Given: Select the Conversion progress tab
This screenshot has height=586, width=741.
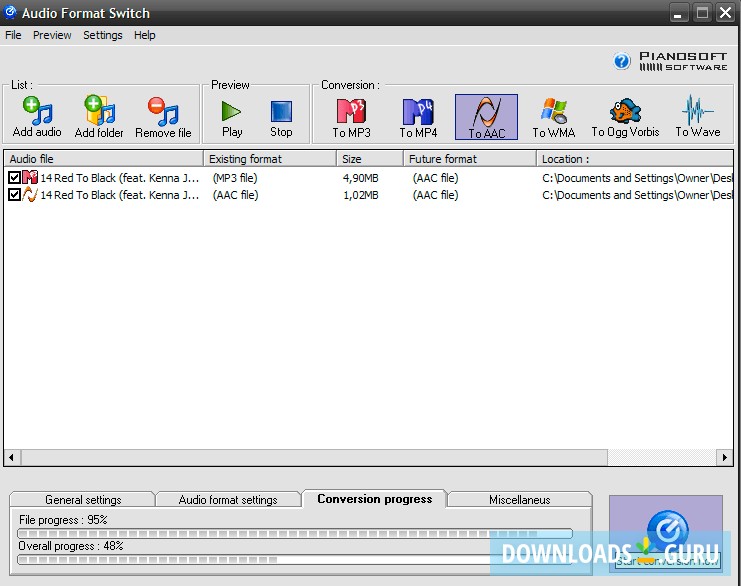Looking at the screenshot, I should 374,499.
